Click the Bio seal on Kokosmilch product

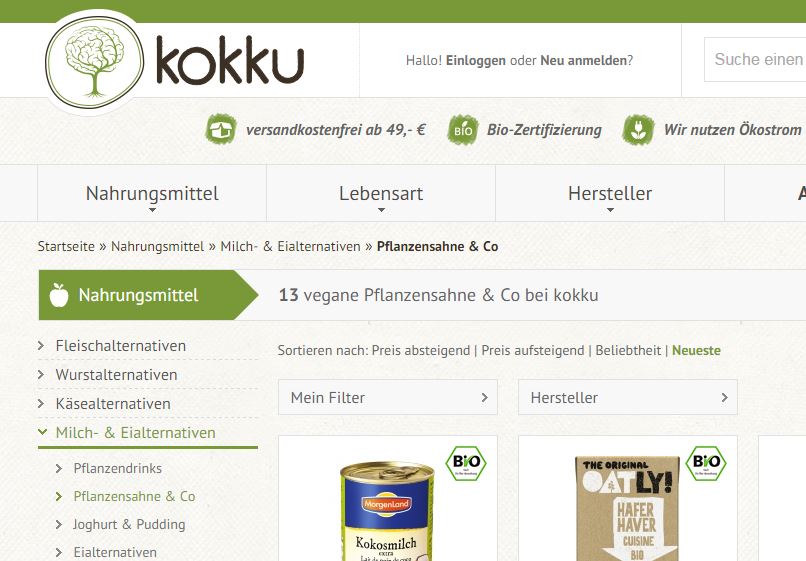(466, 463)
